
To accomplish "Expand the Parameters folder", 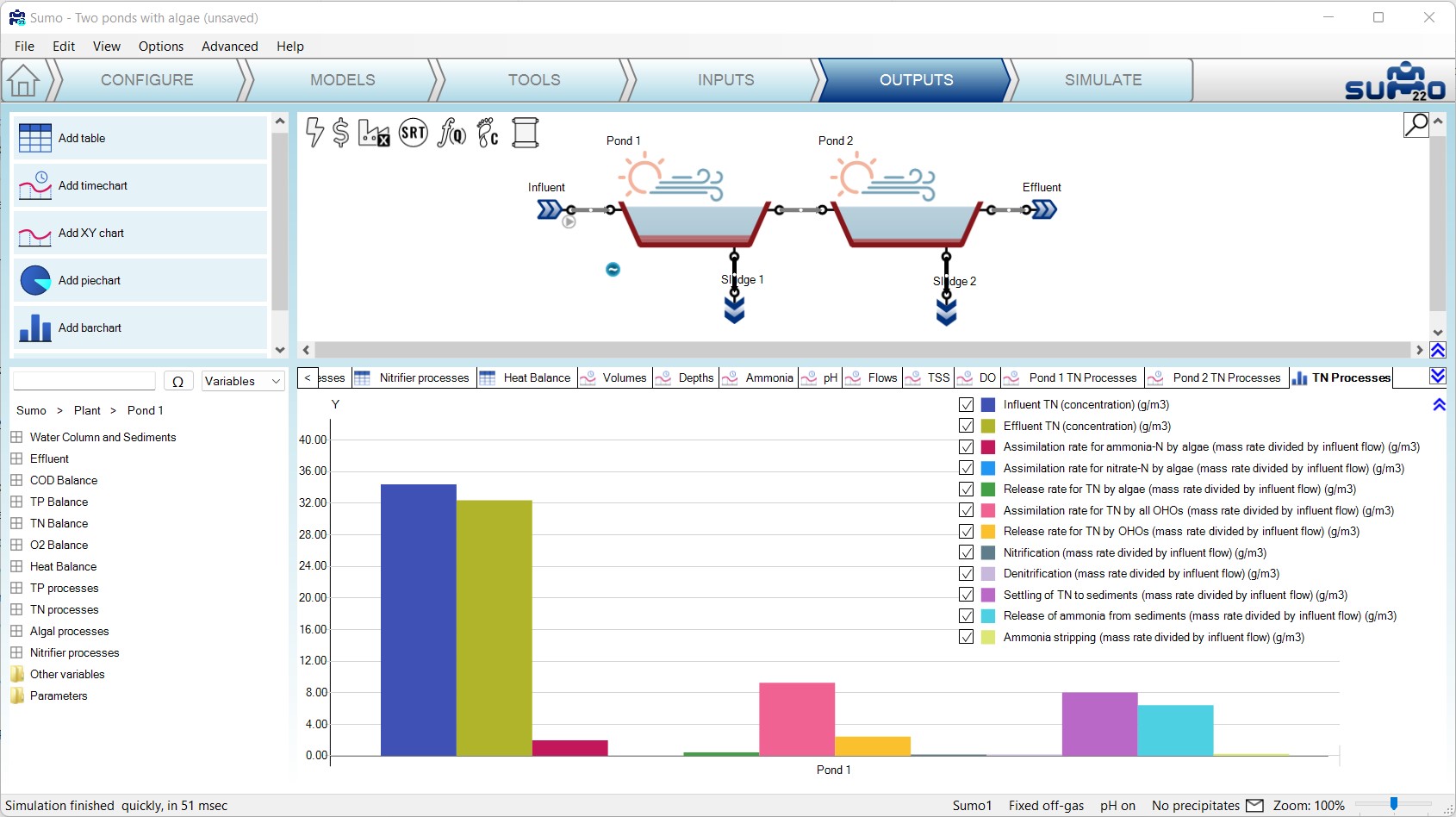I will tap(16, 695).
